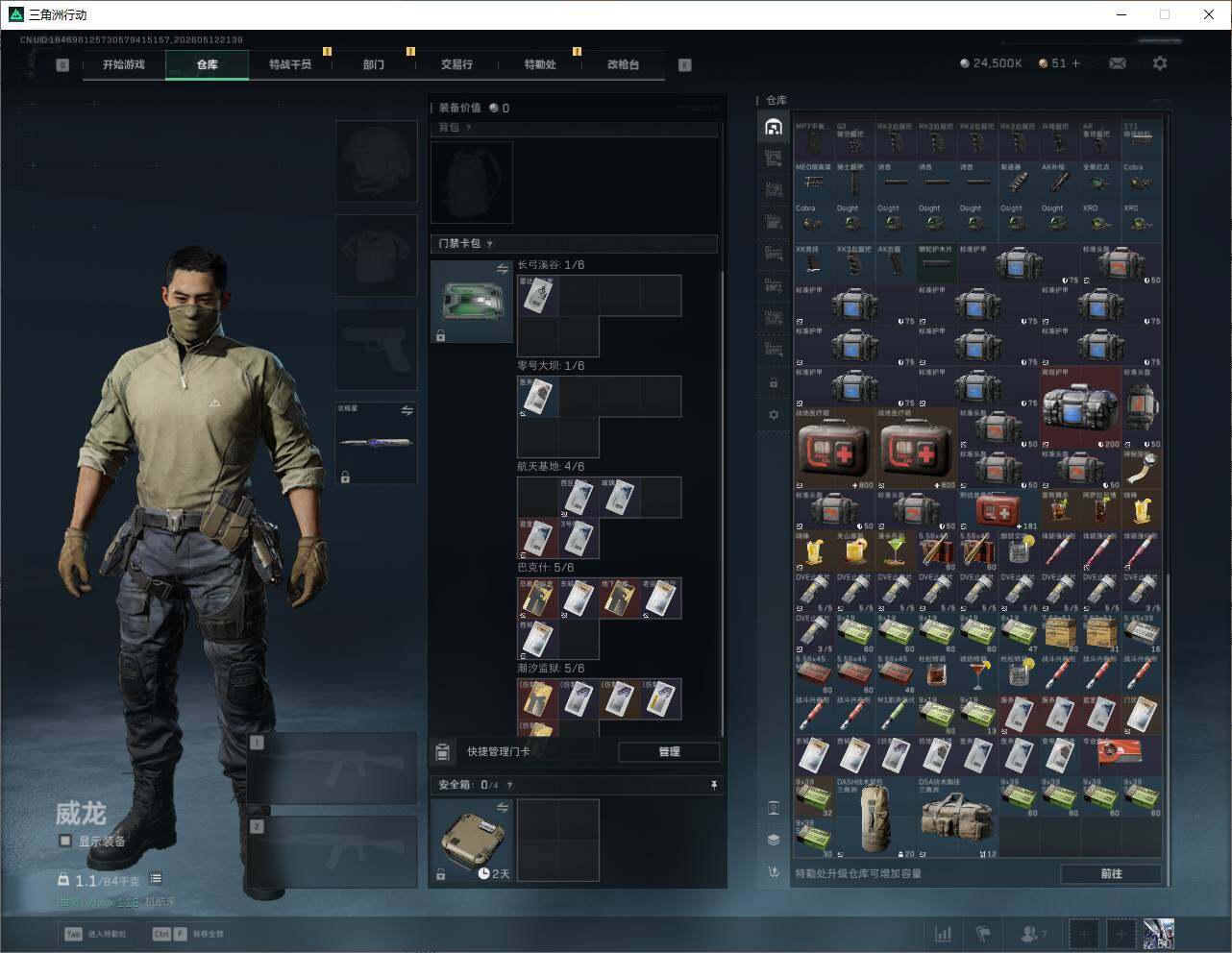Click the empty pistol slot
Viewport: 1232px width, 953px height.
point(376,349)
